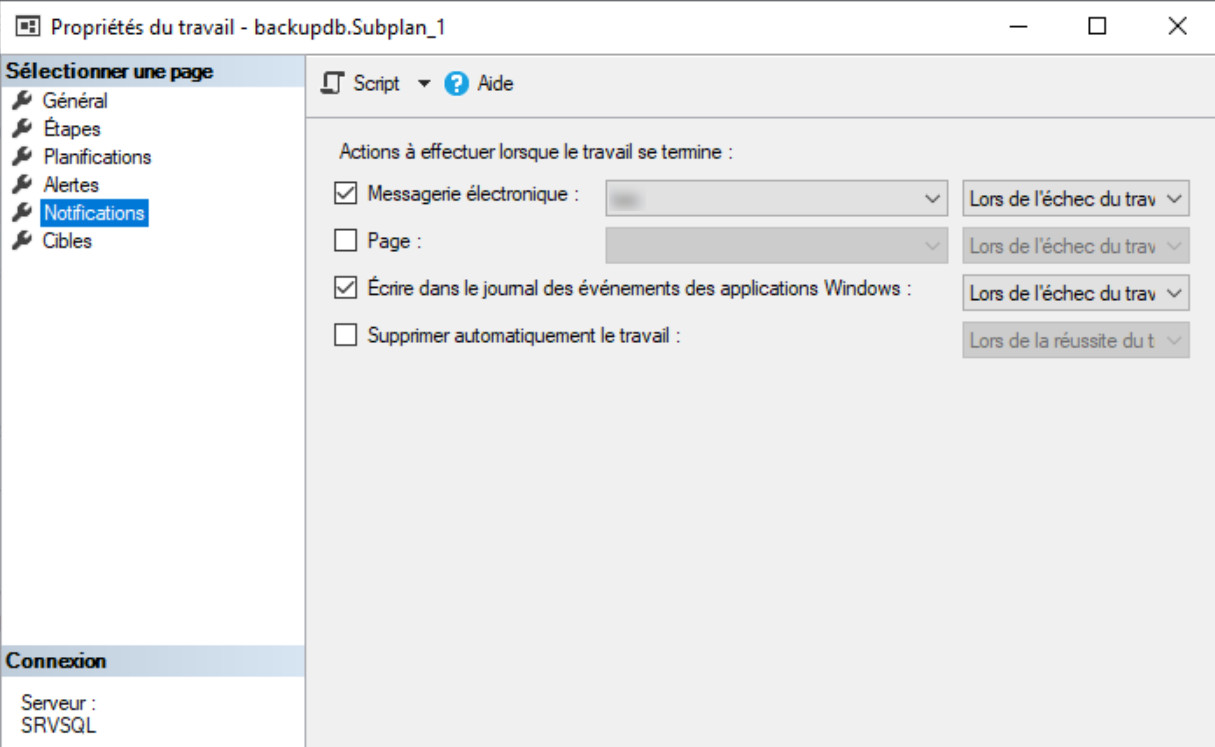Click the wrench icon beside Général
1215x747 pixels.
tap(20, 101)
